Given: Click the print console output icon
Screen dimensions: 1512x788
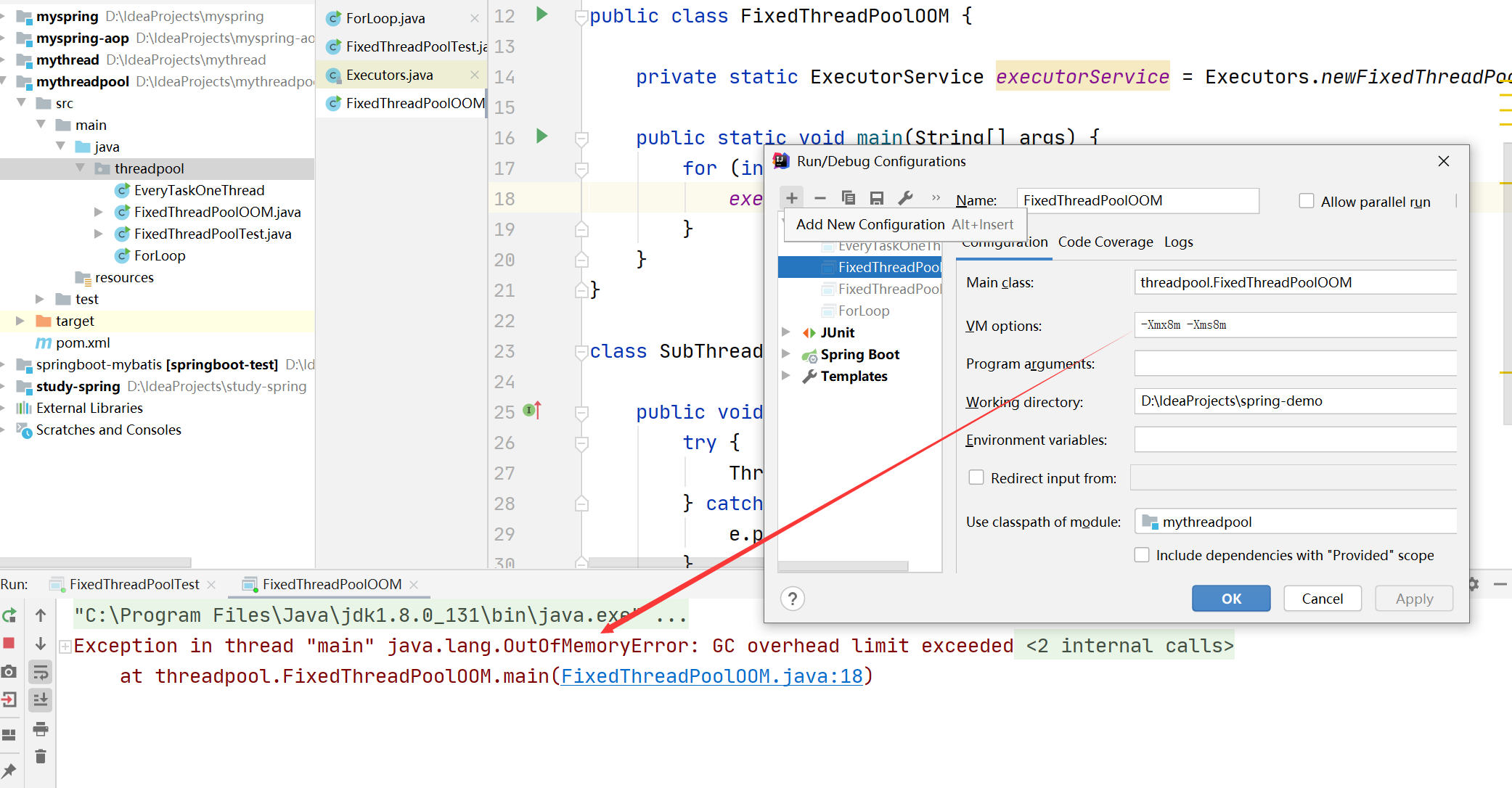Looking at the screenshot, I should point(41,729).
